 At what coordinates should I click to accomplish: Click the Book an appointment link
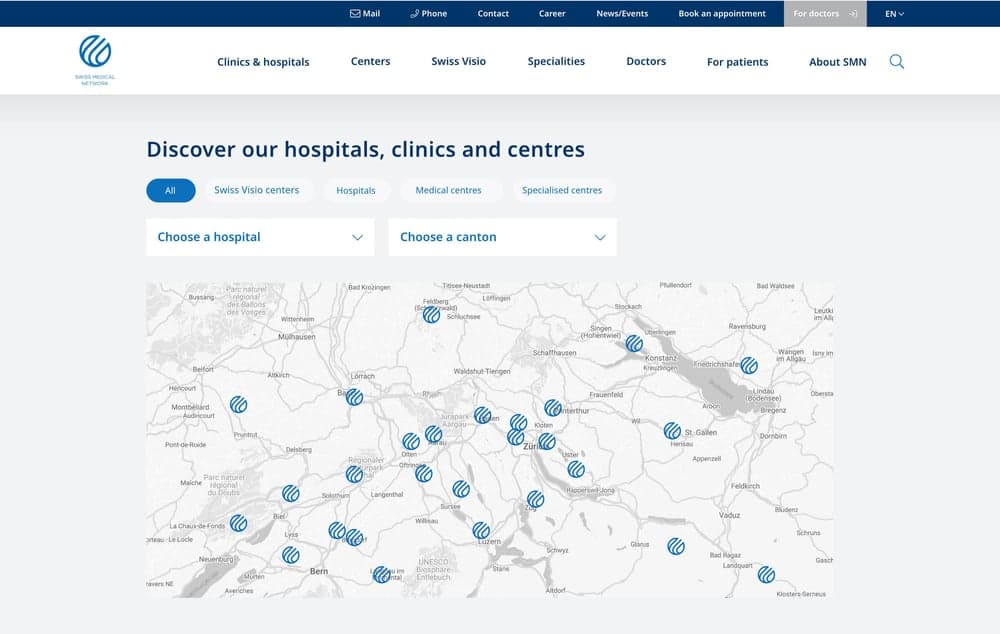click(722, 14)
